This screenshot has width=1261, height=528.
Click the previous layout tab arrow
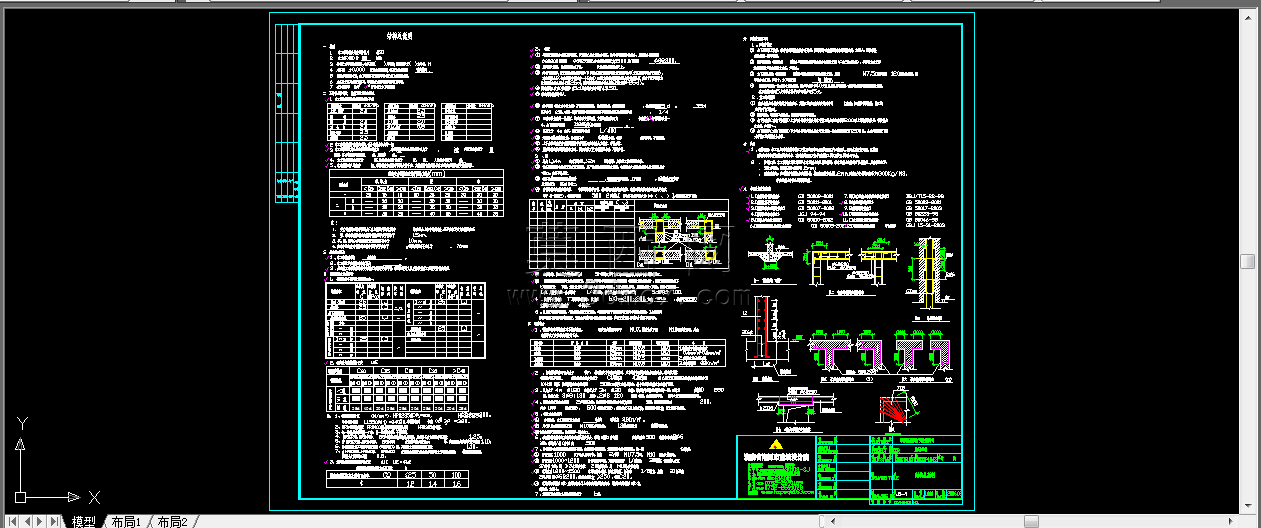pos(27,521)
